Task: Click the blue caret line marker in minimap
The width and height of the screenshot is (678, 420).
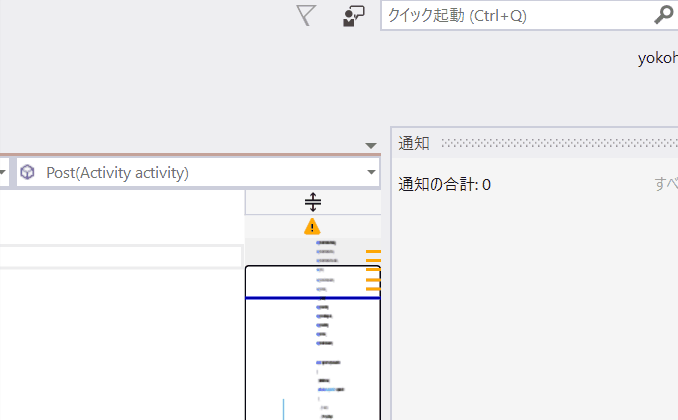Action: [313, 298]
